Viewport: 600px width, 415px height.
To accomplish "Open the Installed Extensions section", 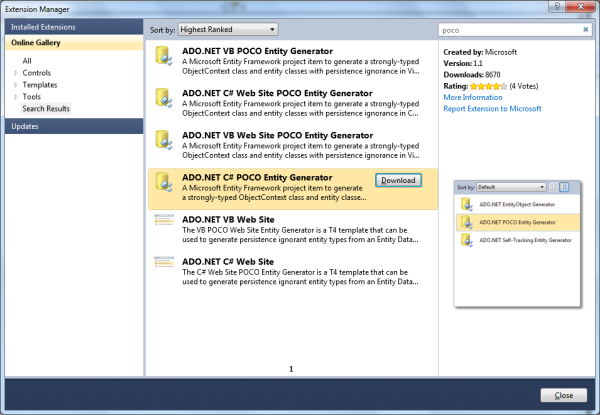I will [74, 27].
